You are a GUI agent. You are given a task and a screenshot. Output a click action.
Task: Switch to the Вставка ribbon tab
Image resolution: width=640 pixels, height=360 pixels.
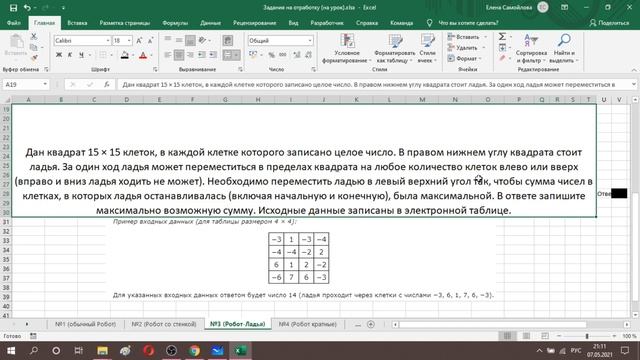click(77, 23)
